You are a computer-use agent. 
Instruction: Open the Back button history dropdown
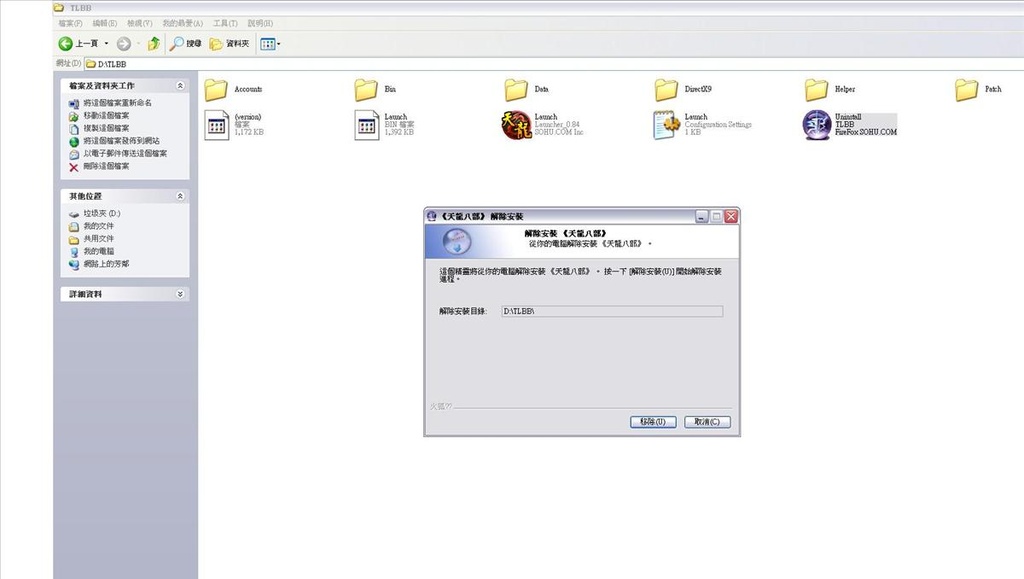106,44
